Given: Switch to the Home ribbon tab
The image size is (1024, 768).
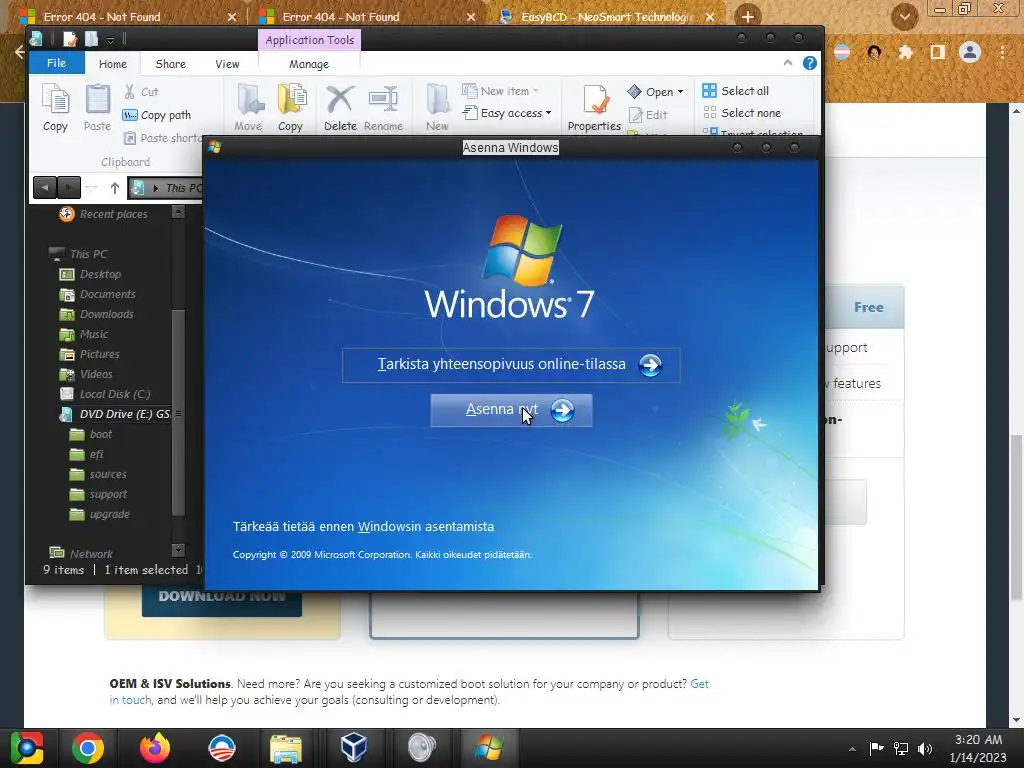Looking at the screenshot, I should pos(113,64).
